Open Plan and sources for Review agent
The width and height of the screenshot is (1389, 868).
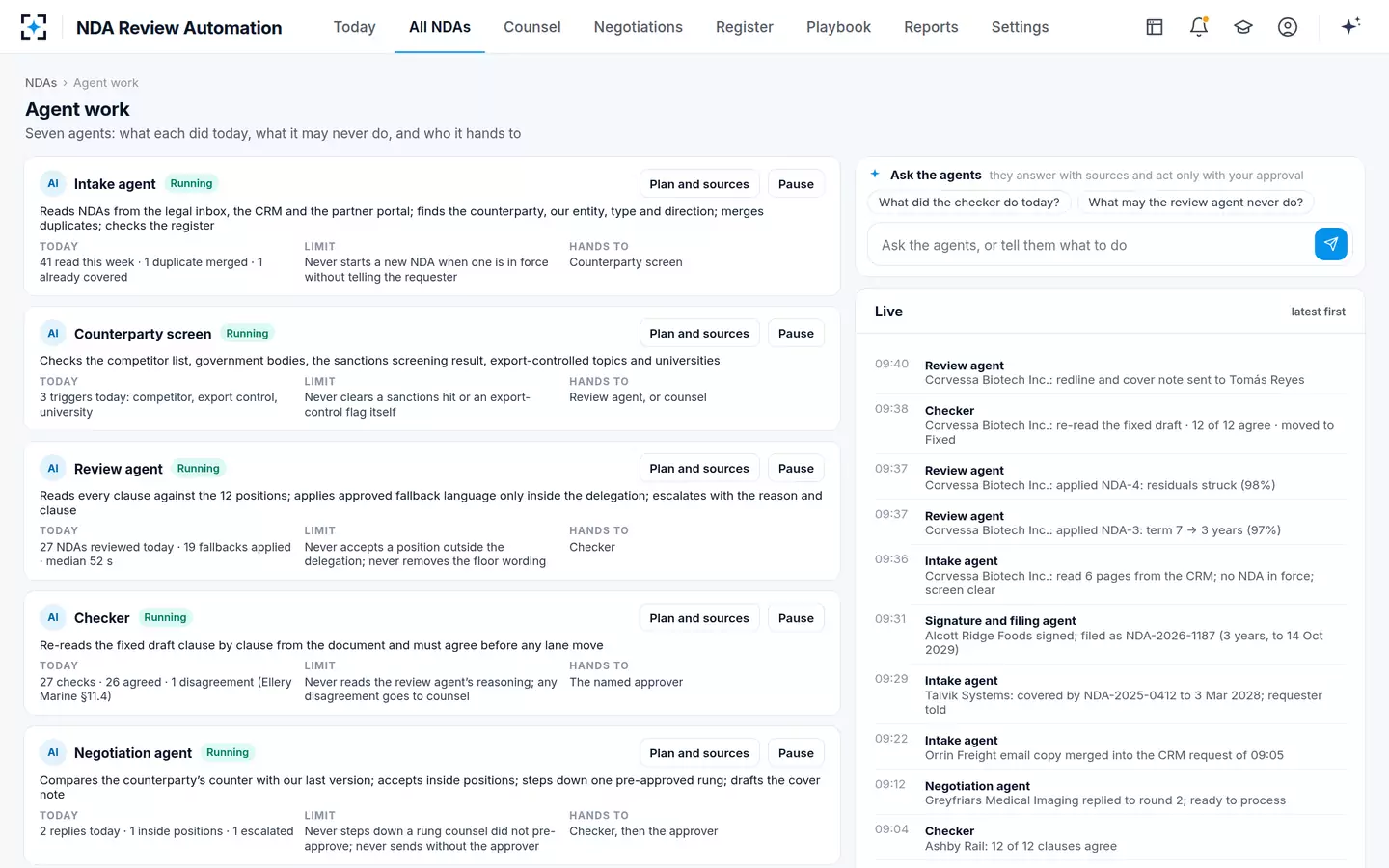tap(699, 469)
